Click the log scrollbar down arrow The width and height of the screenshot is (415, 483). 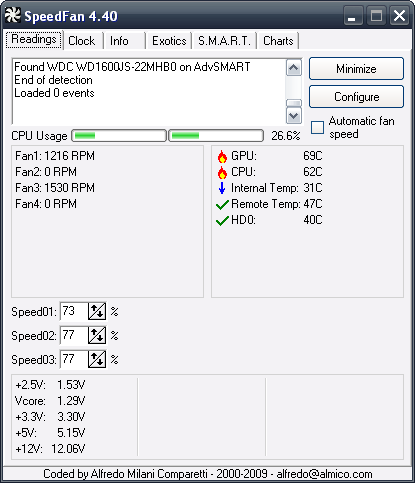(x=294, y=116)
